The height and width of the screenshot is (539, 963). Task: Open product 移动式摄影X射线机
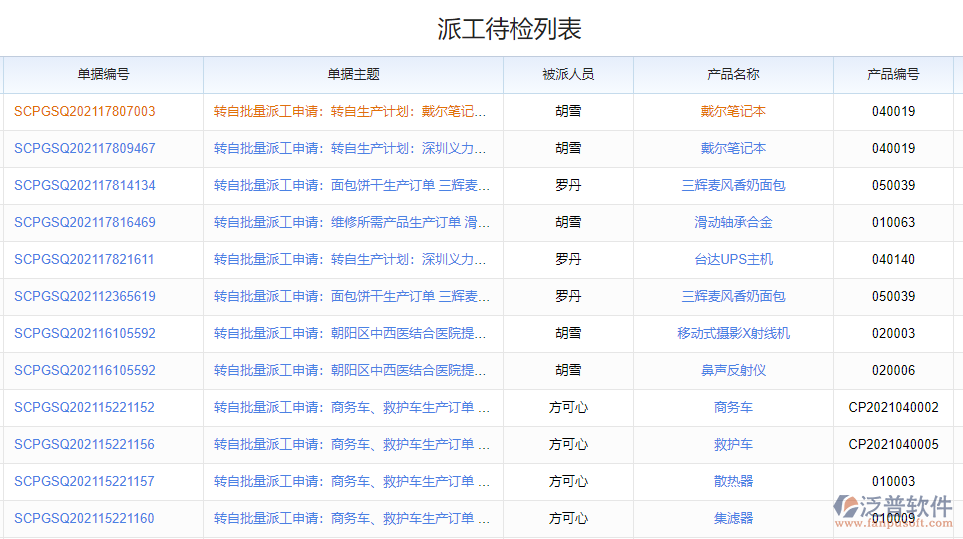pos(733,333)
